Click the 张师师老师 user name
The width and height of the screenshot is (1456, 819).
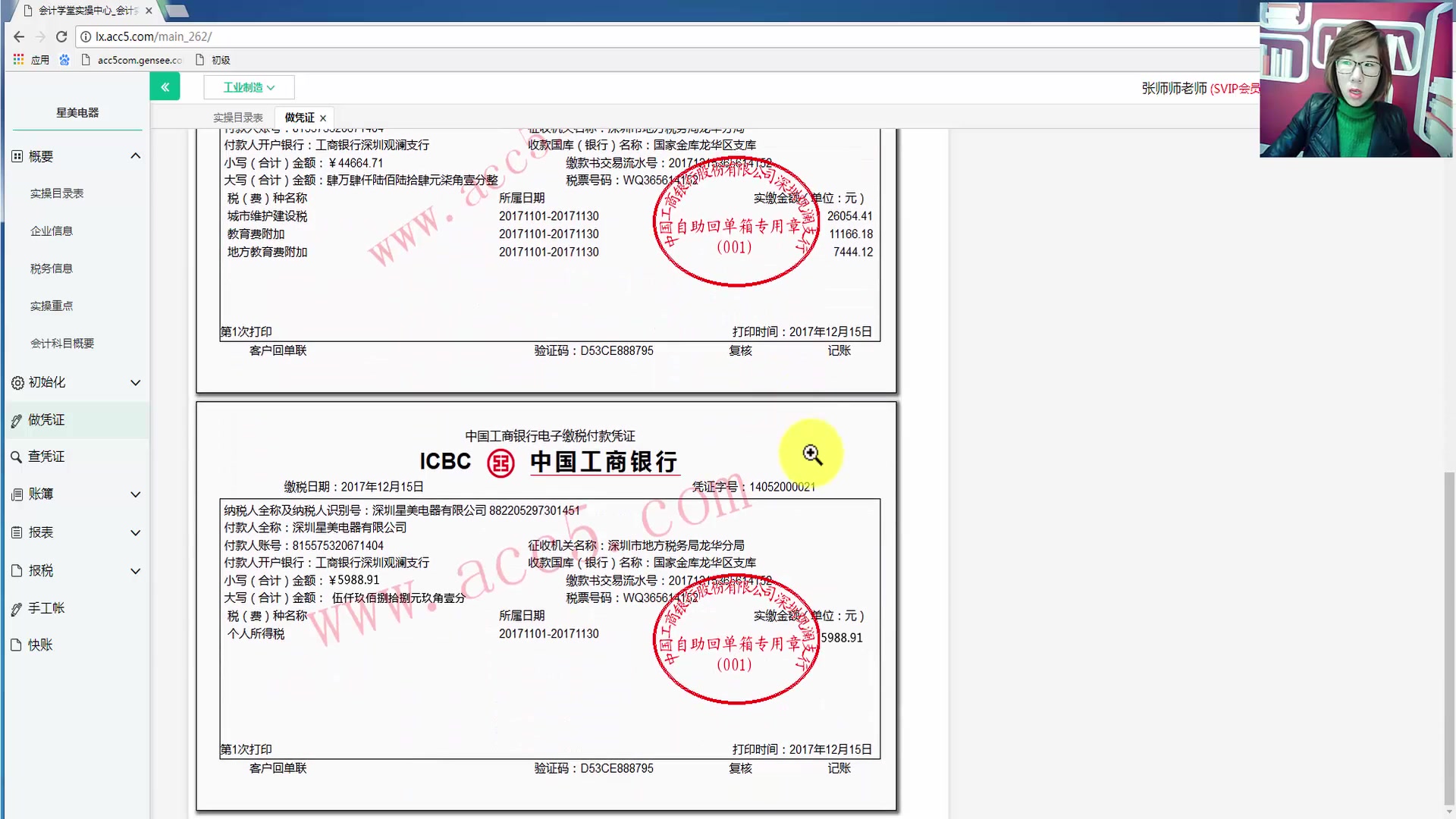click(x=1174, y=89)
